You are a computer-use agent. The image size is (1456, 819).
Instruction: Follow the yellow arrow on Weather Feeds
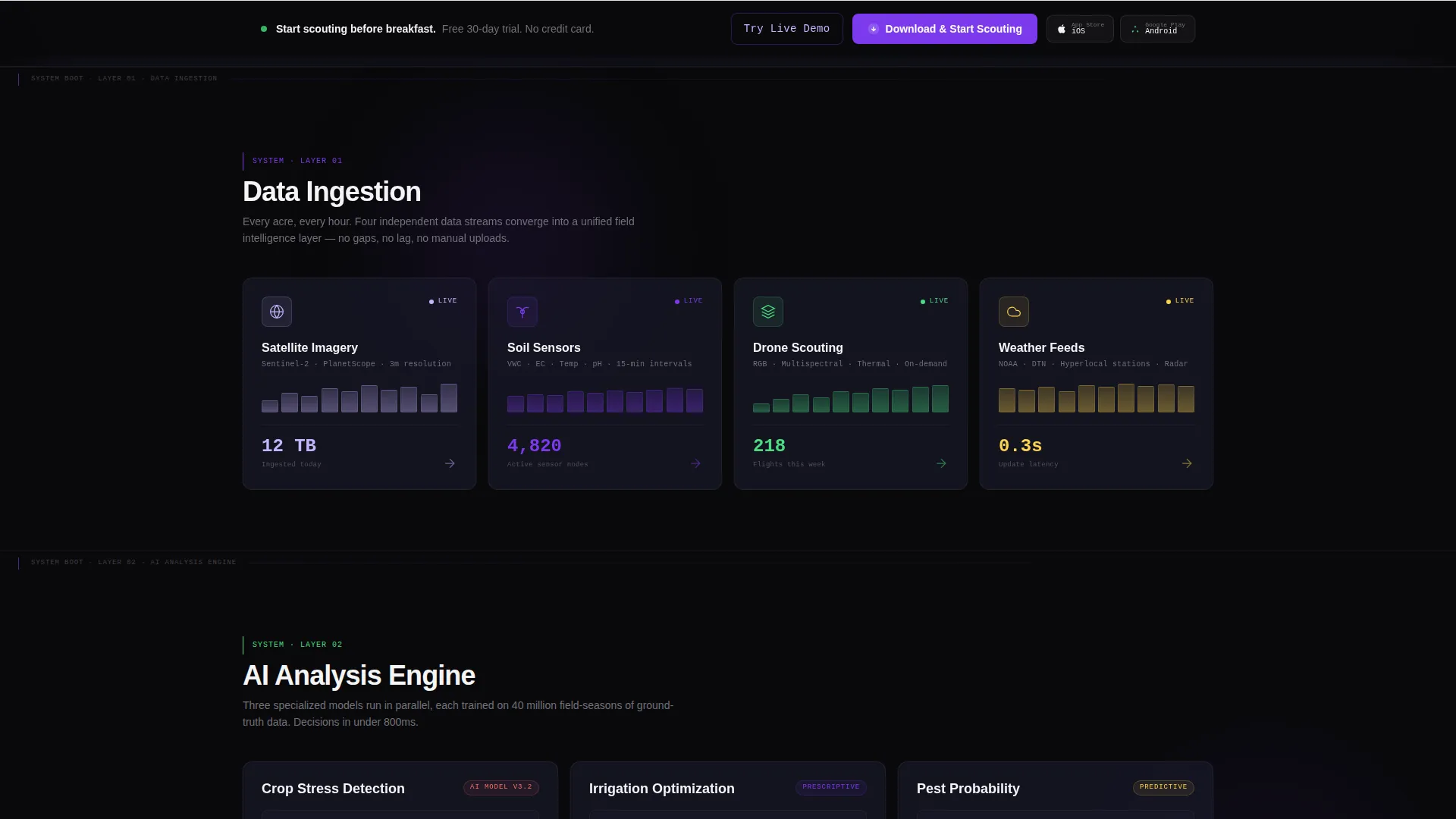[x=1187, y=463]
